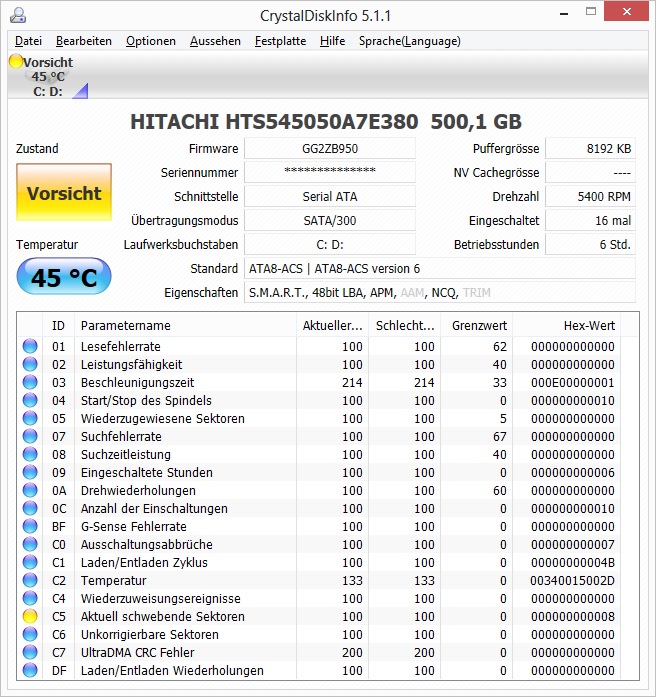The image size is (656, 697).
Task: Click the masked Seriennummer field
Action: pos(330,172)
